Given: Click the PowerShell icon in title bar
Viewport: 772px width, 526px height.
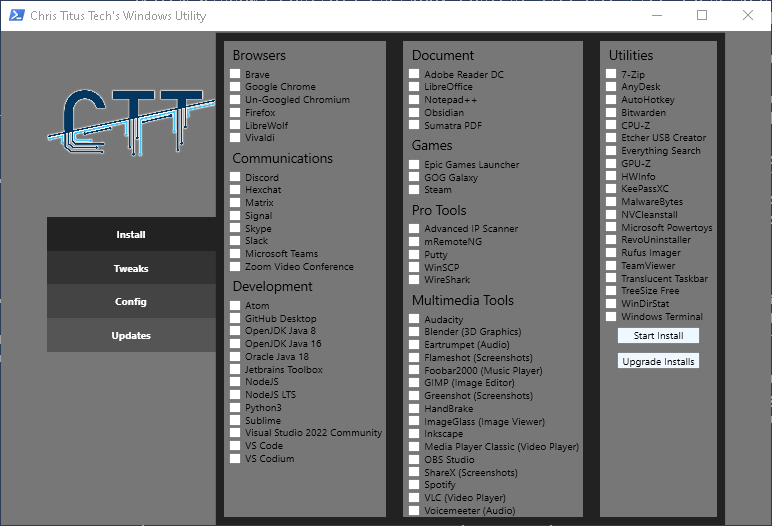Looking at the screenshot, I should [15, 16].
